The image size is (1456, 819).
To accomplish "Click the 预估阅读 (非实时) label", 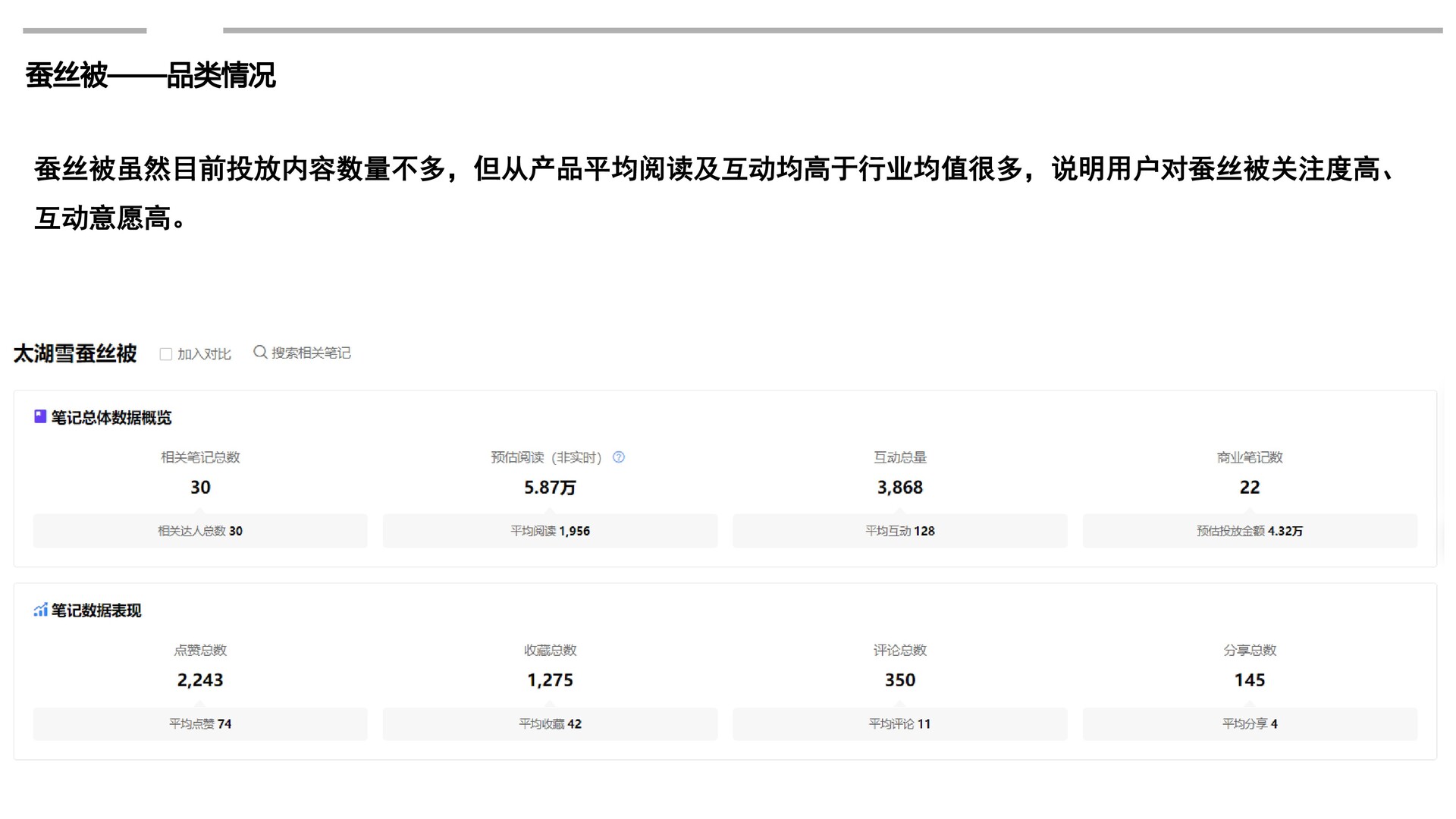I will click(546, 457).
